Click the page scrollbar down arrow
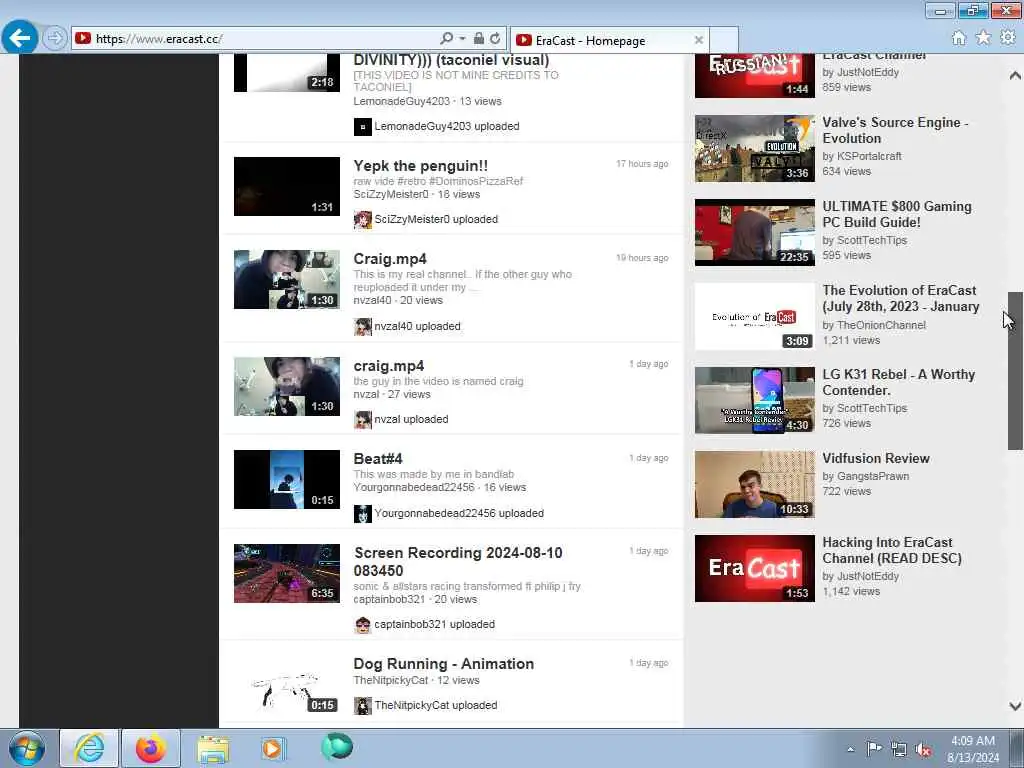The height and width of the screenshot is (768, 1024). click(x=1015, y=706)
